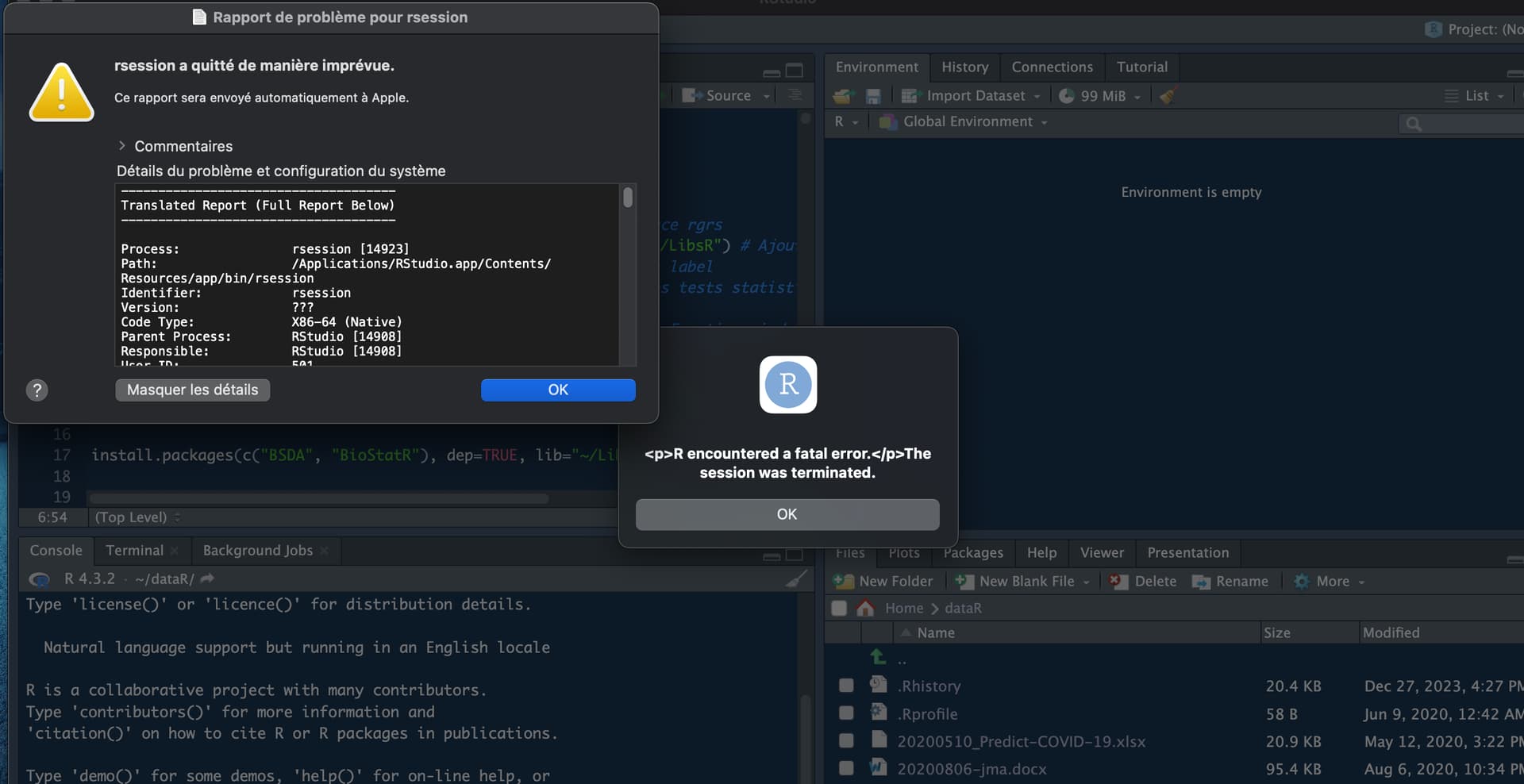This screenshot has height=784, width=1524.
Task: Open the Viewer tab
Action: [x=1102, y=553]
